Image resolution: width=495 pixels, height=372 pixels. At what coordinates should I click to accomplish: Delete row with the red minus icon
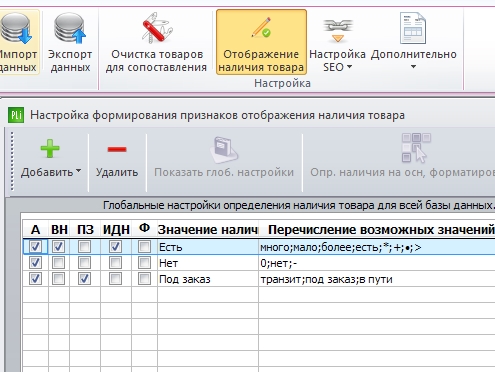(117, 149)
